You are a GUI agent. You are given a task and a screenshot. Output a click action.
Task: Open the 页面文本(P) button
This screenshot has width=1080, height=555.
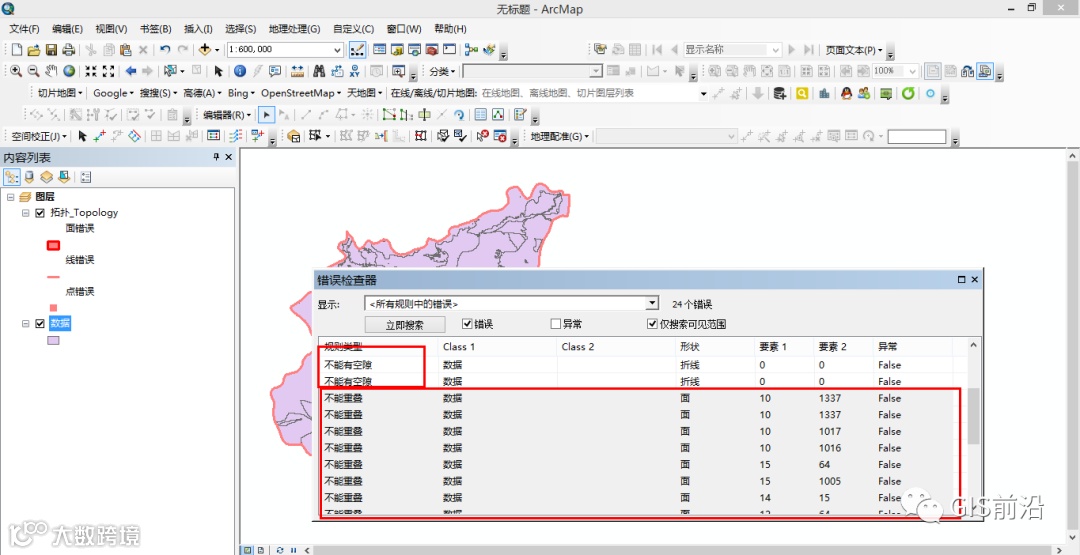coord(854,50)
